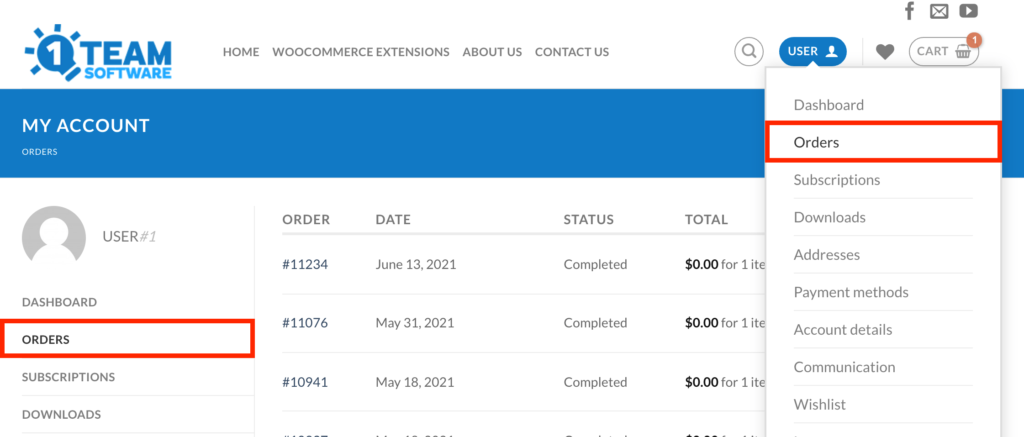Open the Contact Us page
This screenshot has height=437, width=1024.
pos(572,52)
